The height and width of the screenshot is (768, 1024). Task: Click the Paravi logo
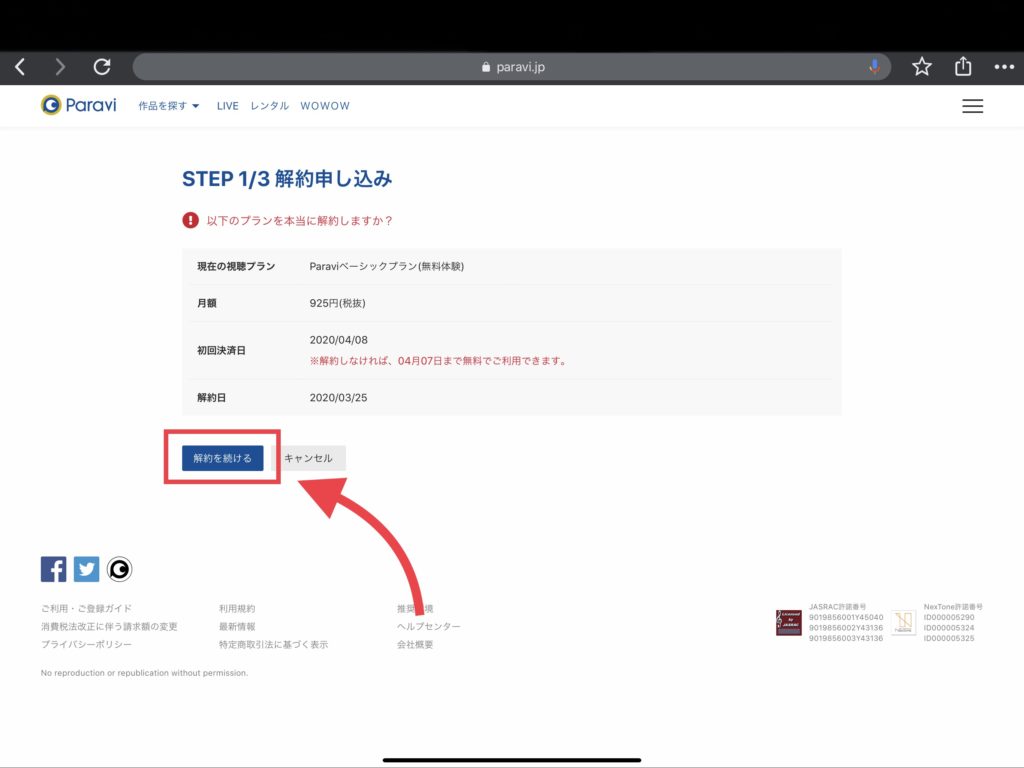click(78, 105)
